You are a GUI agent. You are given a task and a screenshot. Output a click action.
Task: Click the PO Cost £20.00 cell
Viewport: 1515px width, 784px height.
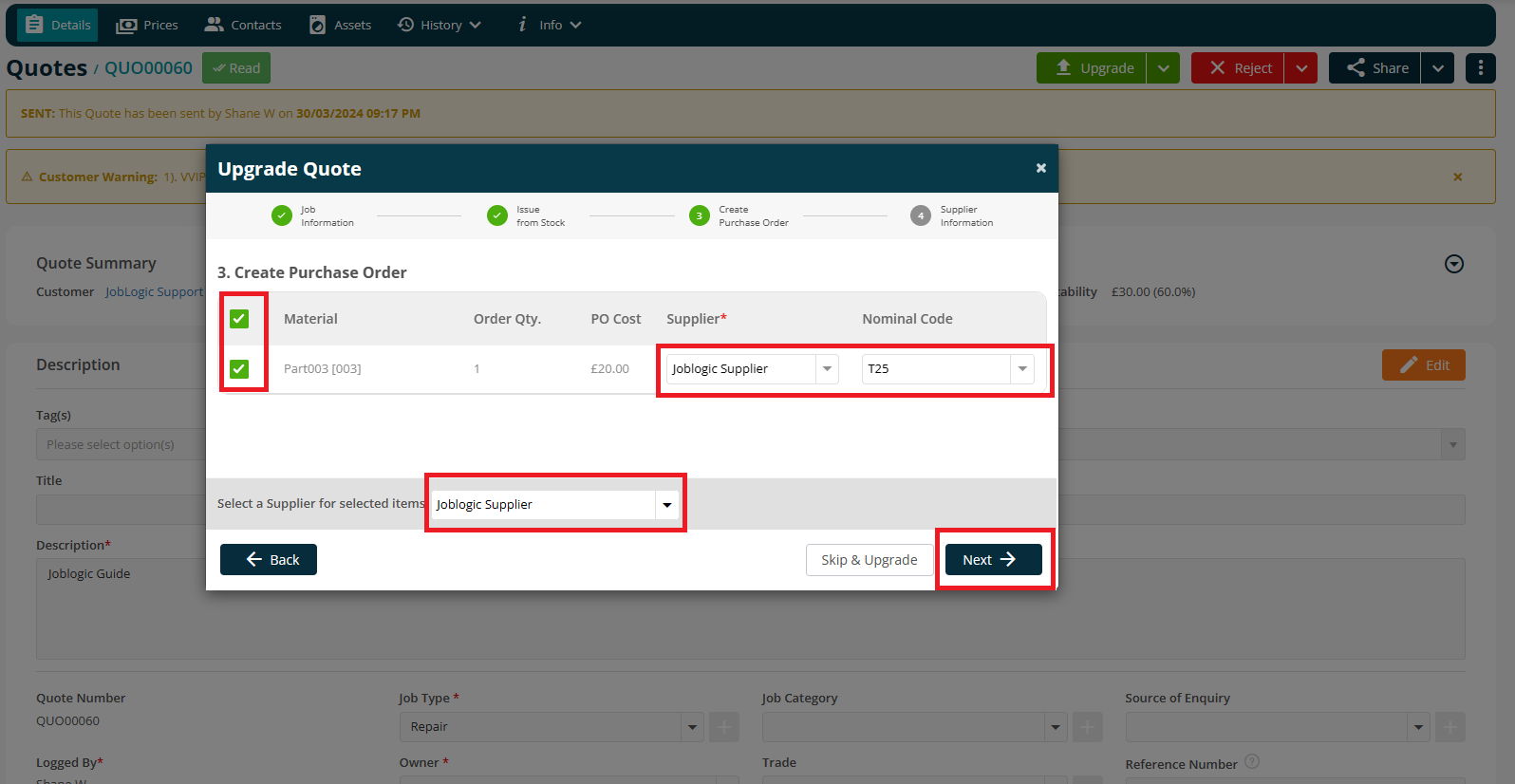609,368
